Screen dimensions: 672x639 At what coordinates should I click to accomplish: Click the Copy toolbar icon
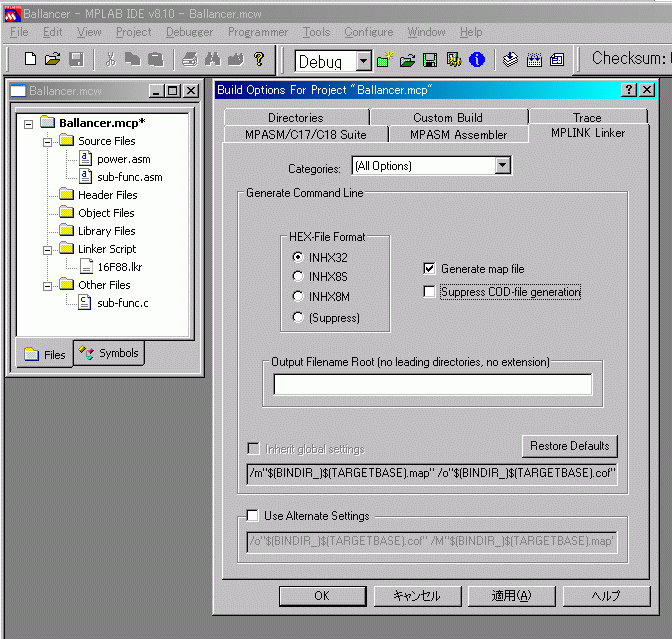coord(132,59)
